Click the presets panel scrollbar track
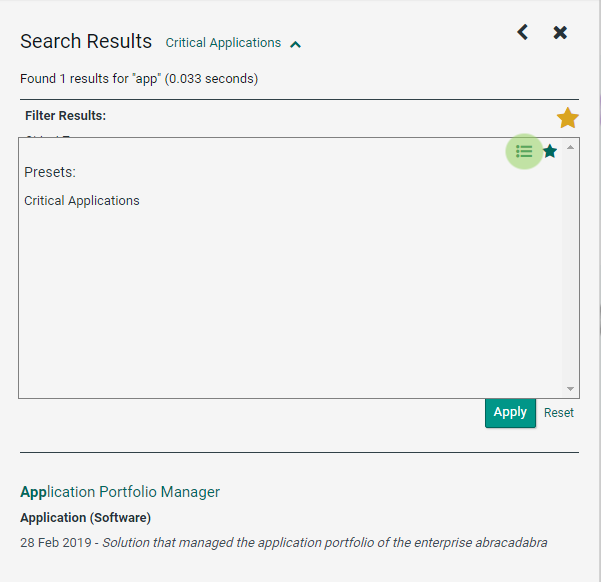Screen dimensions: 601x582 click(571, 270)
